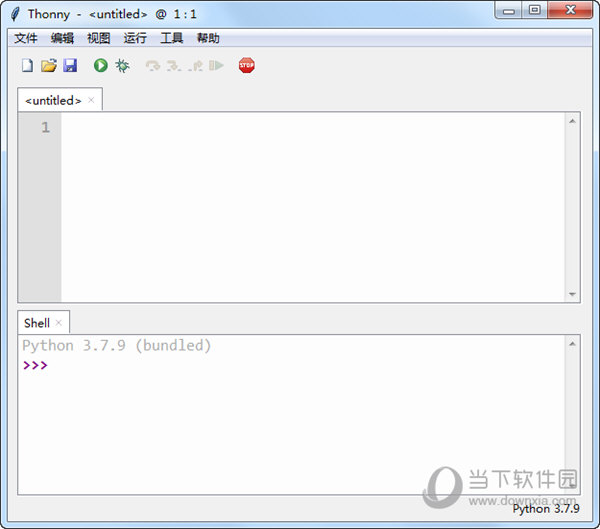Close the <untitled> editor tab

pyautogui.click(x=91, y=100)
